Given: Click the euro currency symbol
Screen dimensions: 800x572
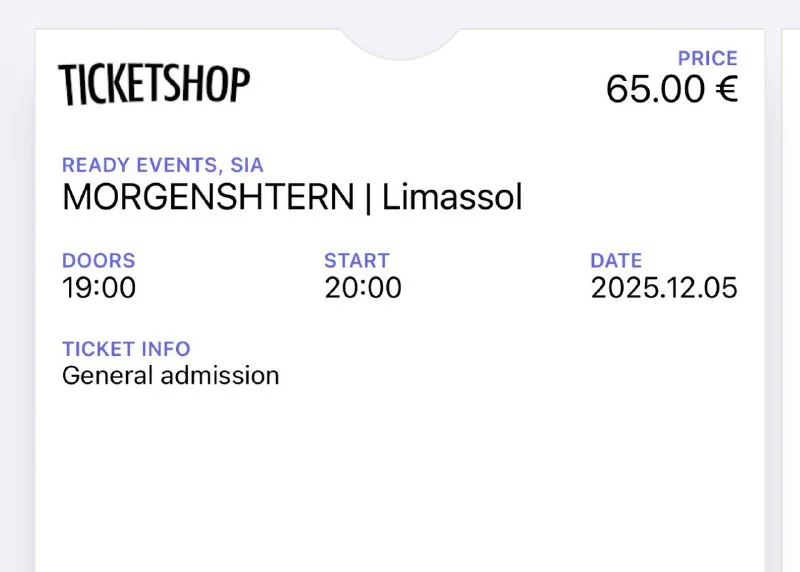Looking at the screenshot, I should (x=724, y=90).
